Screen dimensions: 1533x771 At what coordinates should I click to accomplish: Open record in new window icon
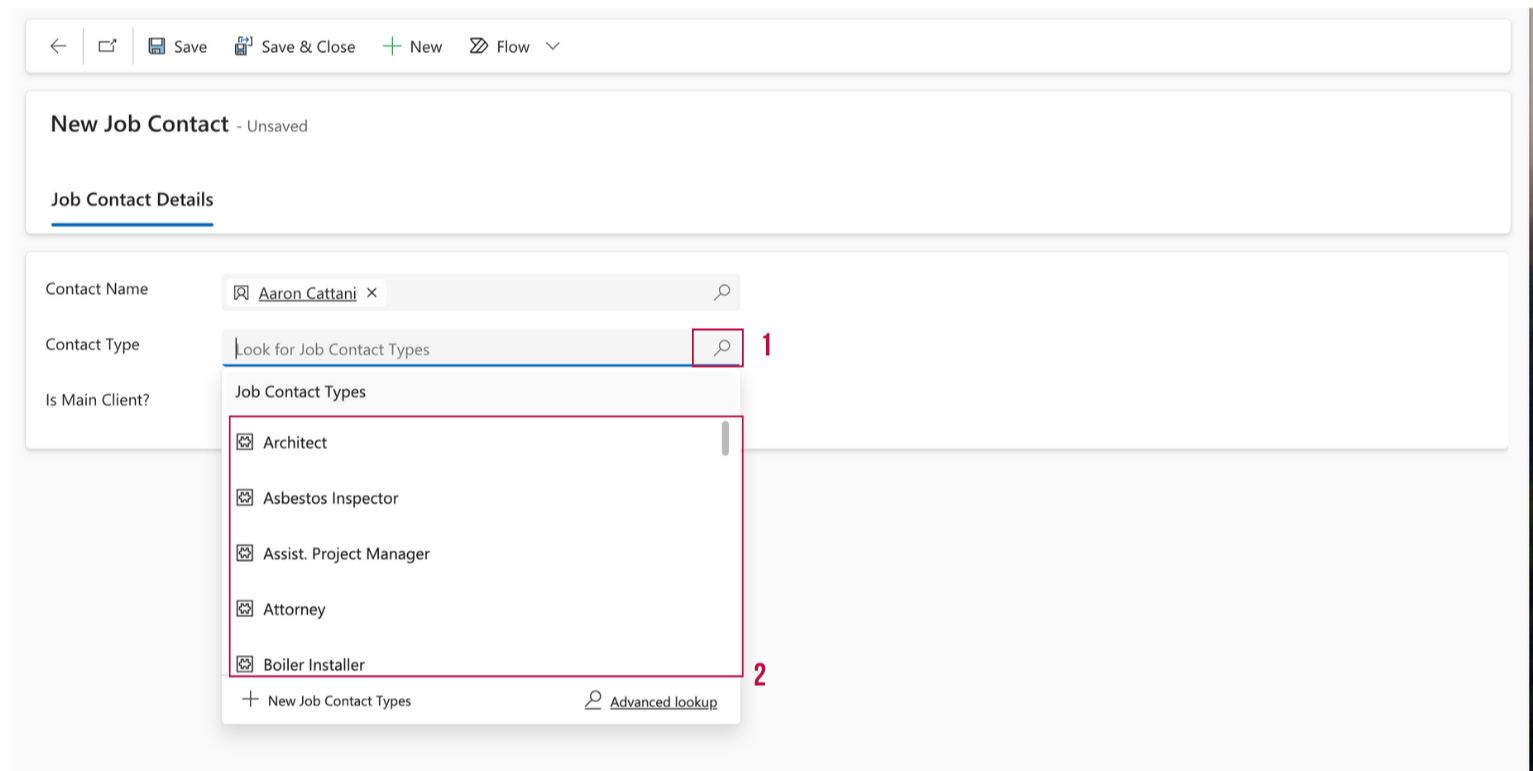pyautogui.click(x=107, y=46)
